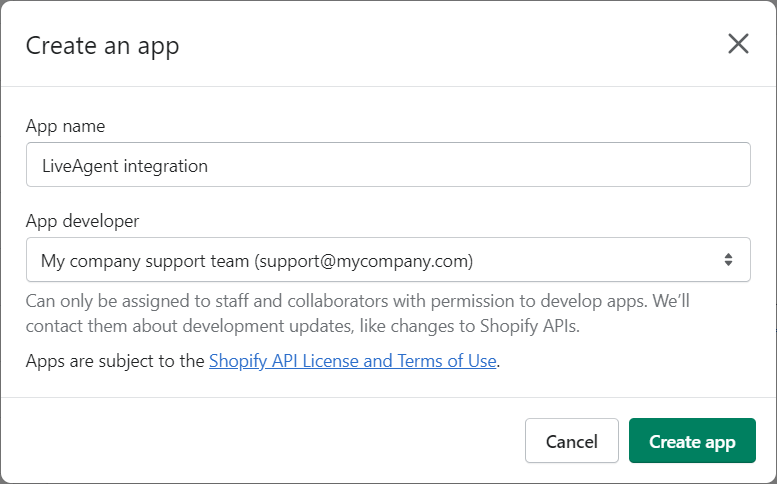The height and width of the screenshot is (484, 777).
Task: Click the 'App name' field label
Action: coord(65,126)
